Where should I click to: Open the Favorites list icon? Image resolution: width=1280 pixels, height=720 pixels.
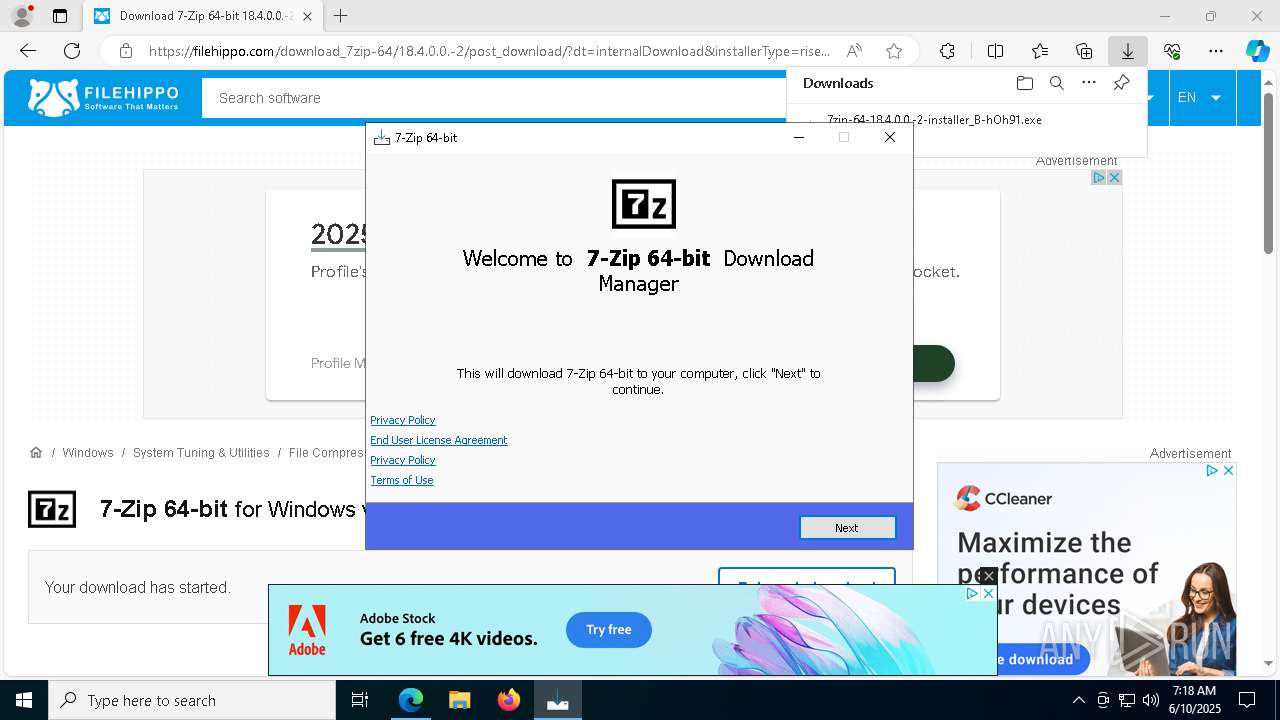click(x=1040, y=51)
